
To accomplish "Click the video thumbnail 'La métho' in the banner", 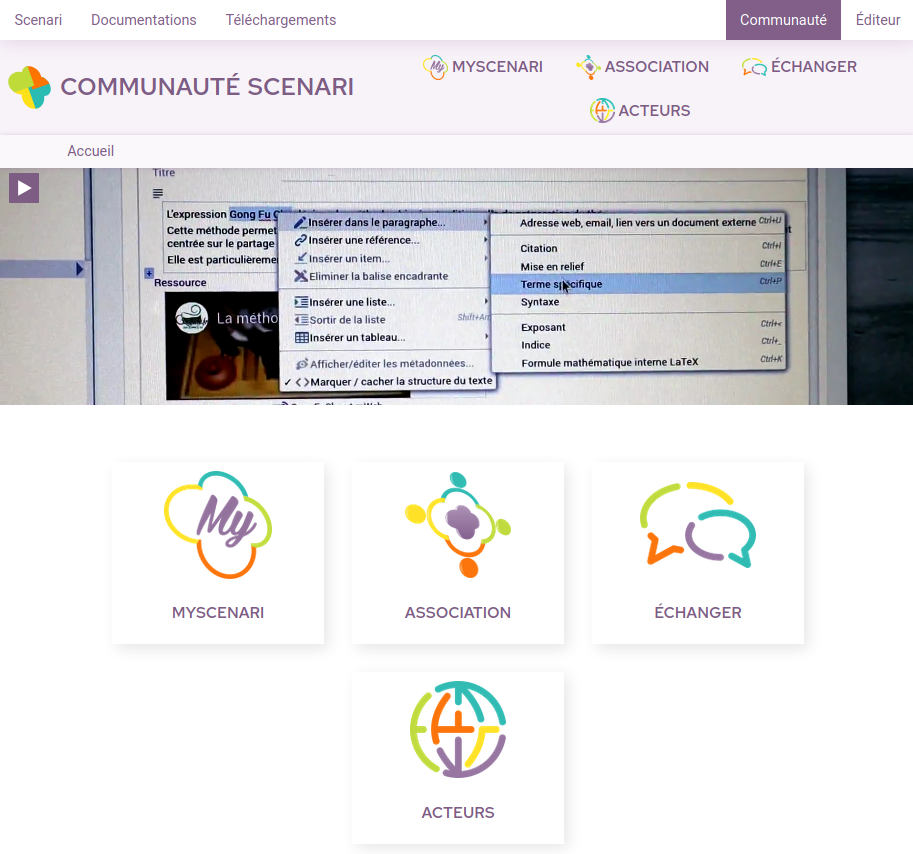I will 222,345.
